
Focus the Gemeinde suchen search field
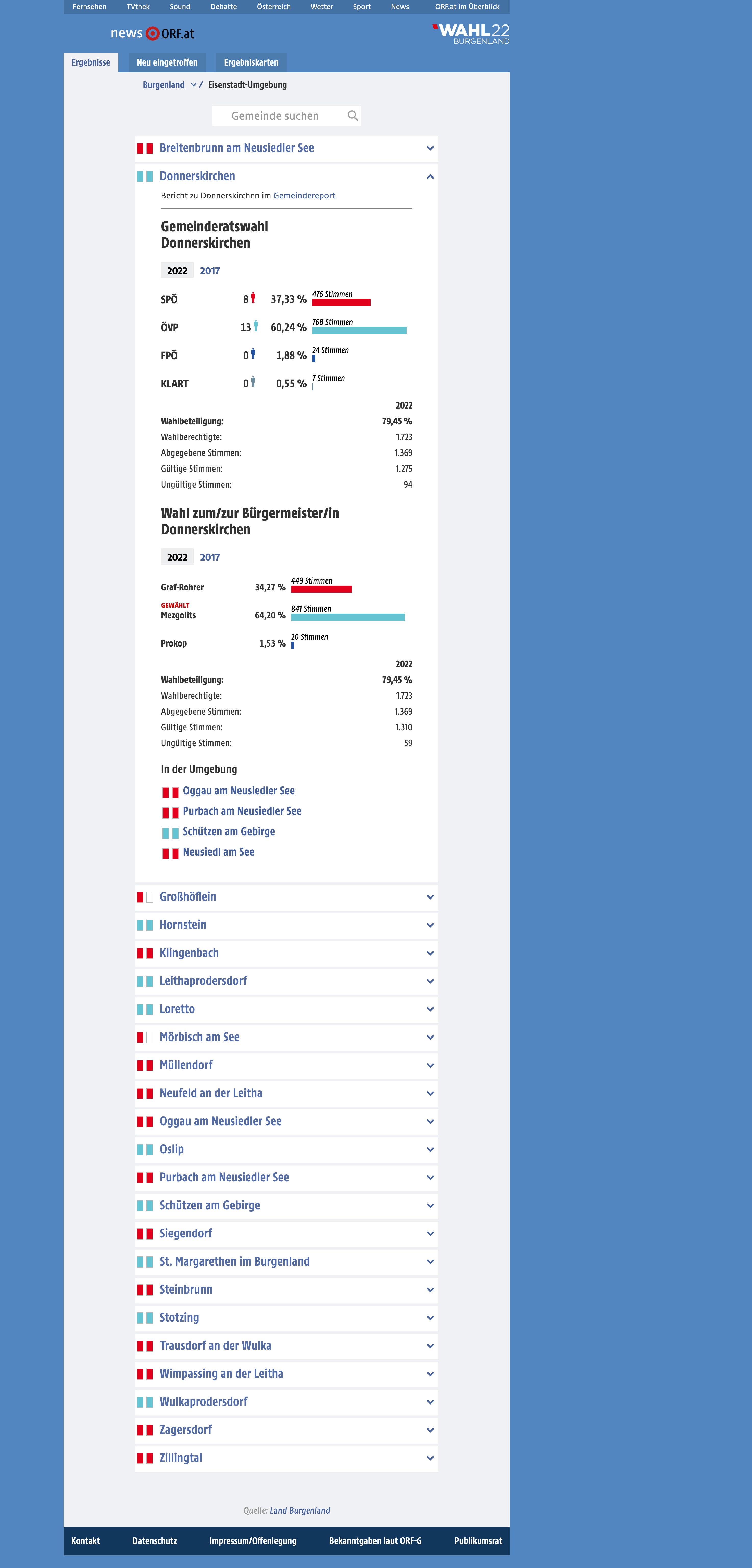(286, 116)
